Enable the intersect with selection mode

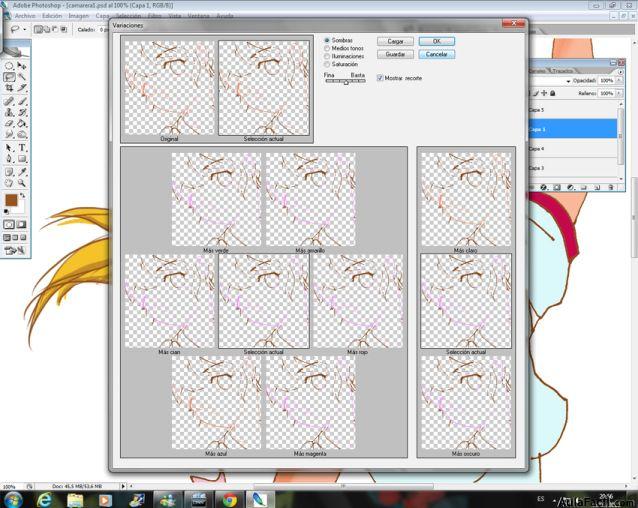pyautogui.click(x=63, y=30)
